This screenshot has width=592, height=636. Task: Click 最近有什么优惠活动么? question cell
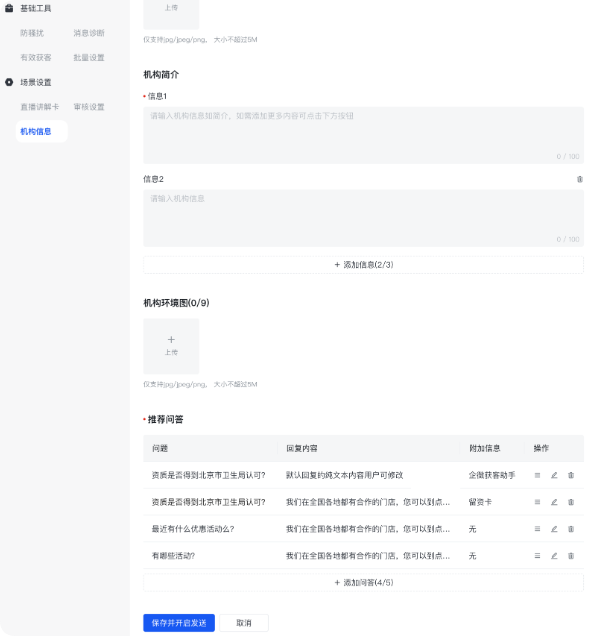pyautogui.click(x=193, y=529)
